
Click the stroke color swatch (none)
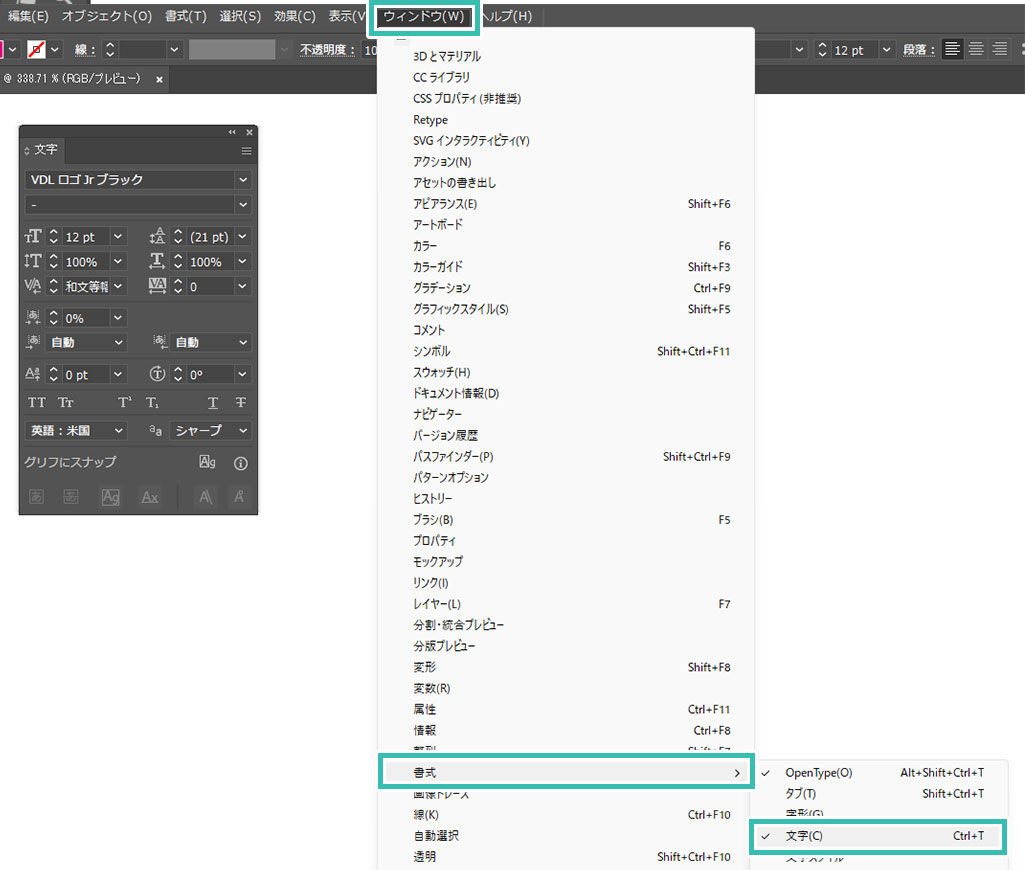point(36,49)
